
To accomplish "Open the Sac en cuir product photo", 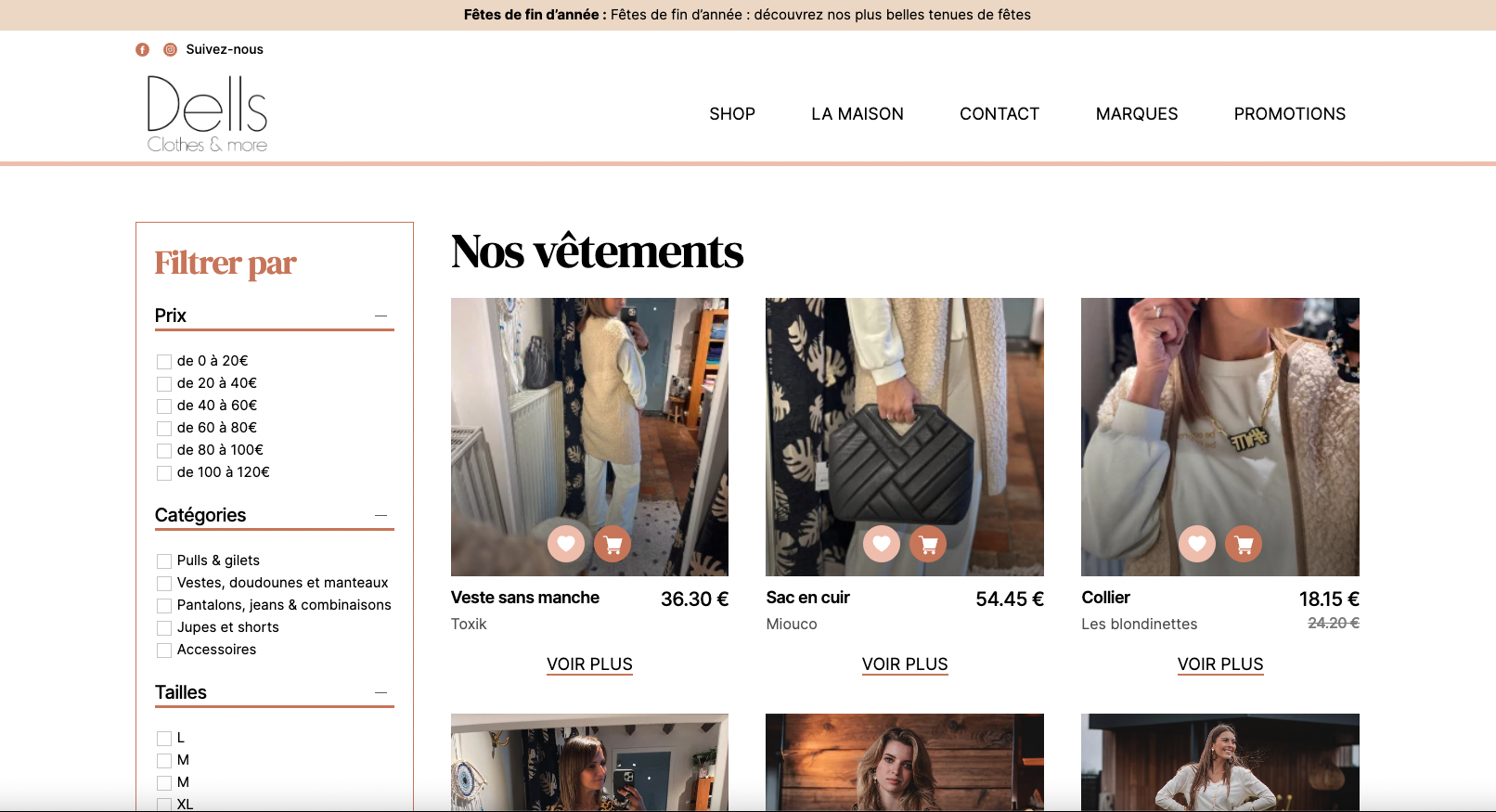I will tap(905, 436).
